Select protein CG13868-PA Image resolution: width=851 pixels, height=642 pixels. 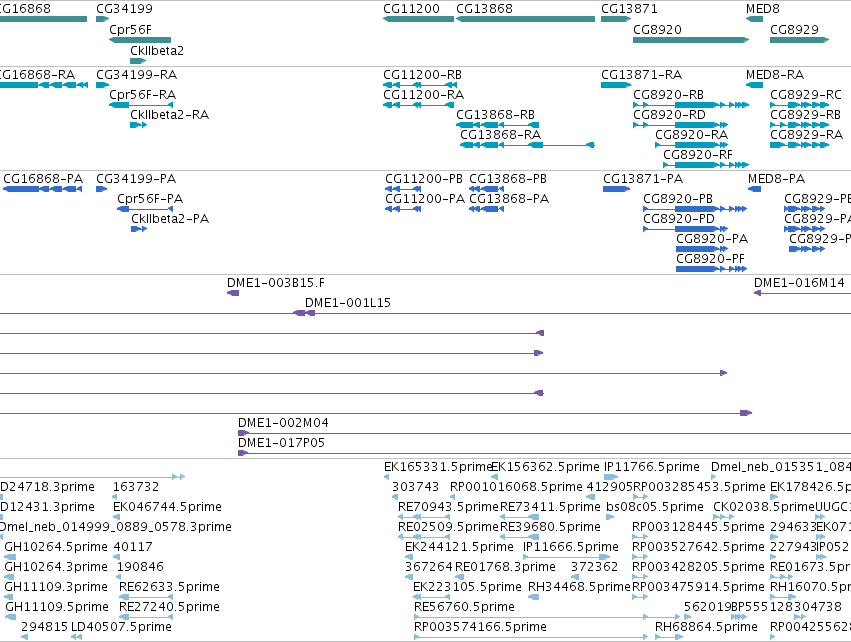click(x=486, y=209)
